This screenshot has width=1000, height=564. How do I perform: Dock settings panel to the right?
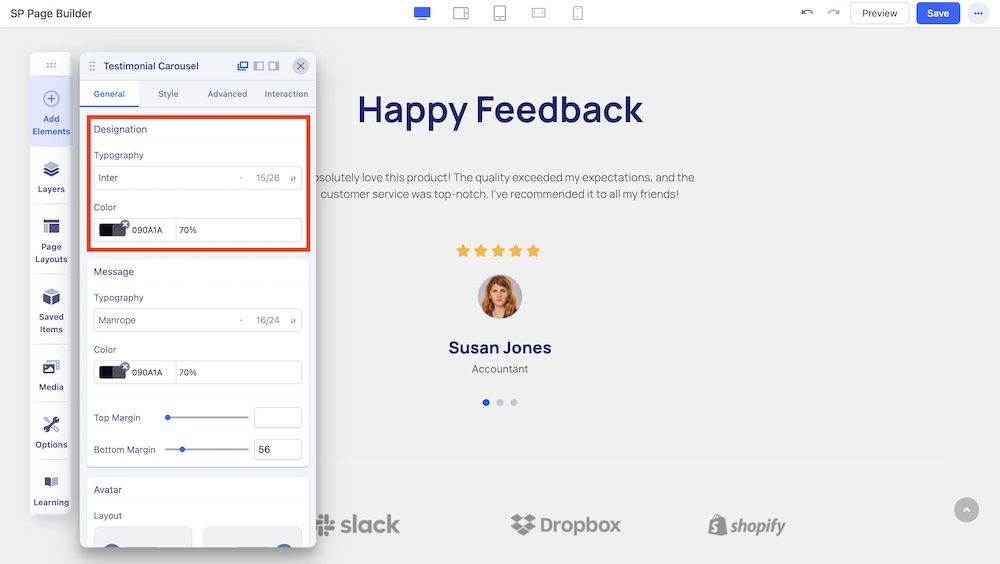coord(274,66)
